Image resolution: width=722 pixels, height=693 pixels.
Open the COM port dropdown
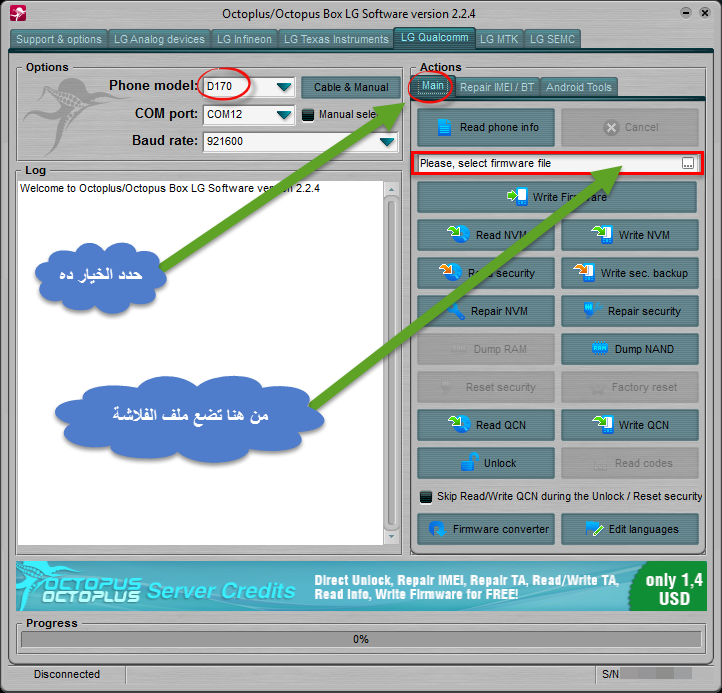(x=284, y=114)
